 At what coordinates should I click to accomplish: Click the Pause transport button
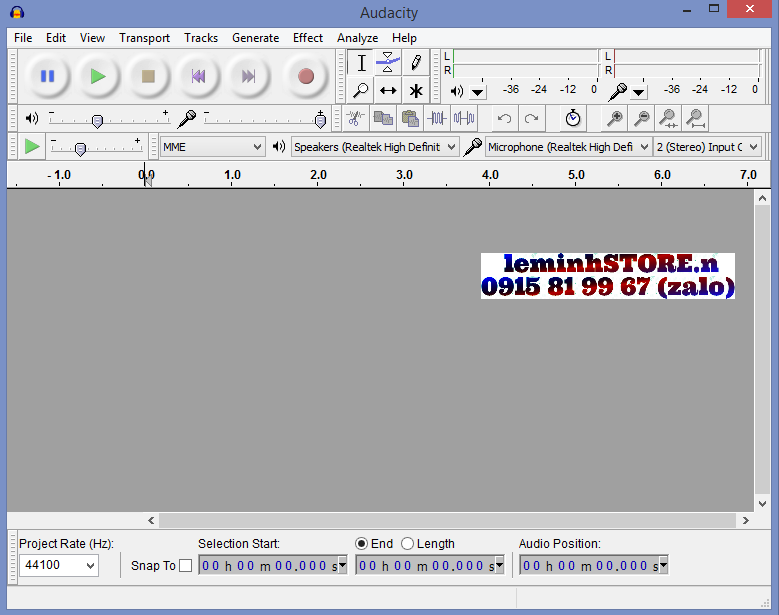tap(48, 77)
